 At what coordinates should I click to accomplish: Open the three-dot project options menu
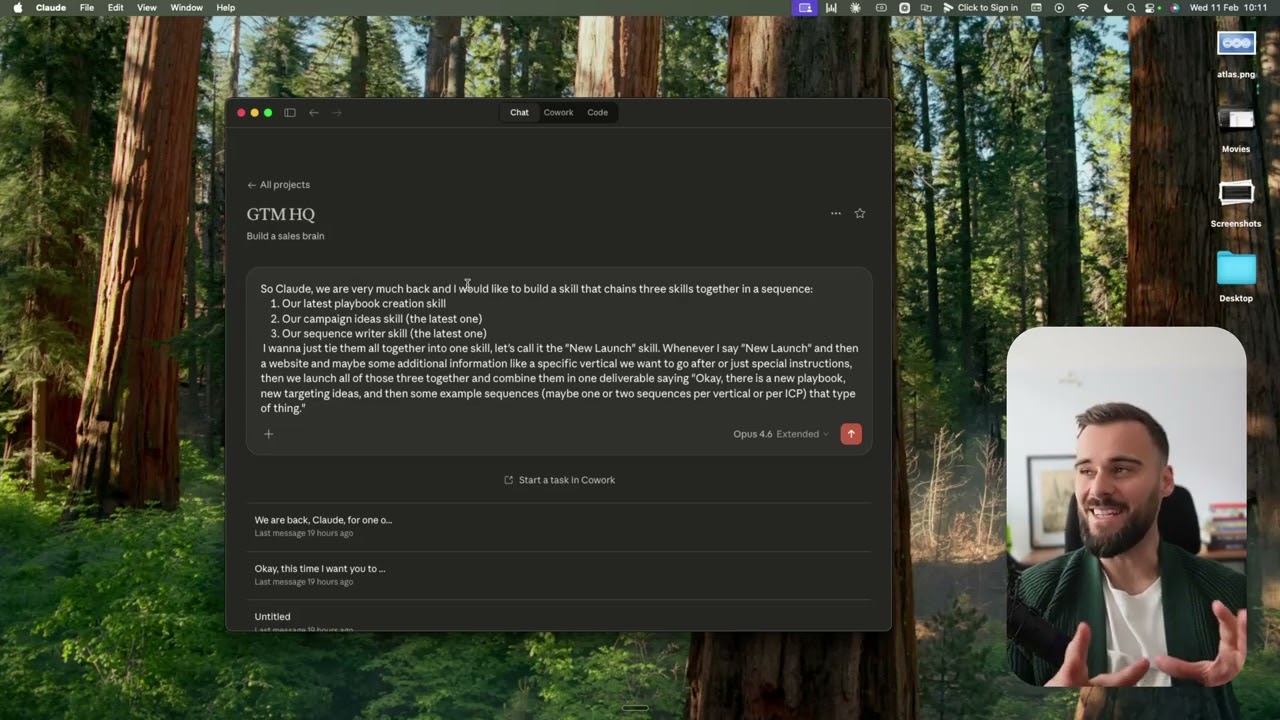tap(836, 213)
